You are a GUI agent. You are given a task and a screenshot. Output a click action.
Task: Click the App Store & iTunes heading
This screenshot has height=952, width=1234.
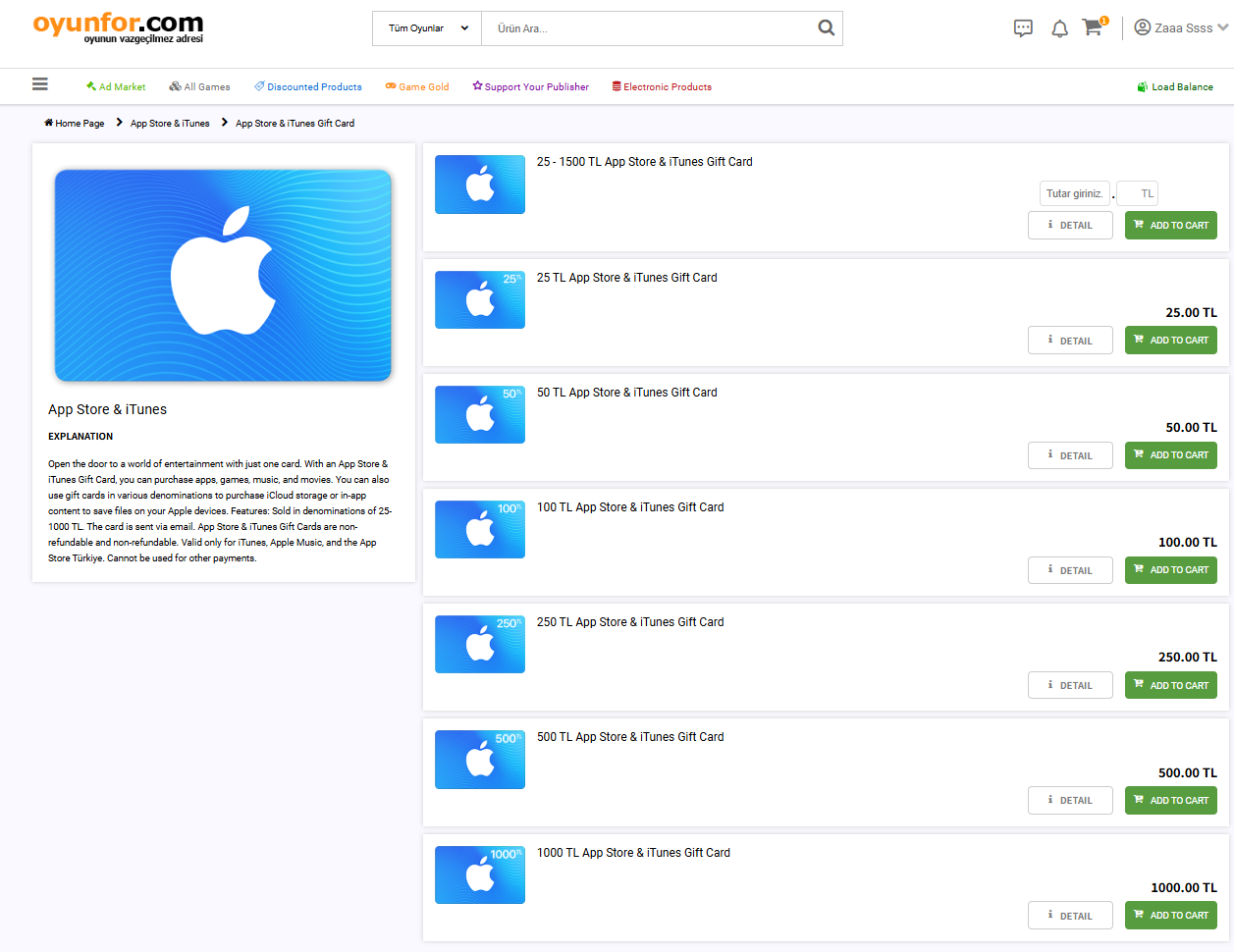[x=108, y=409]
